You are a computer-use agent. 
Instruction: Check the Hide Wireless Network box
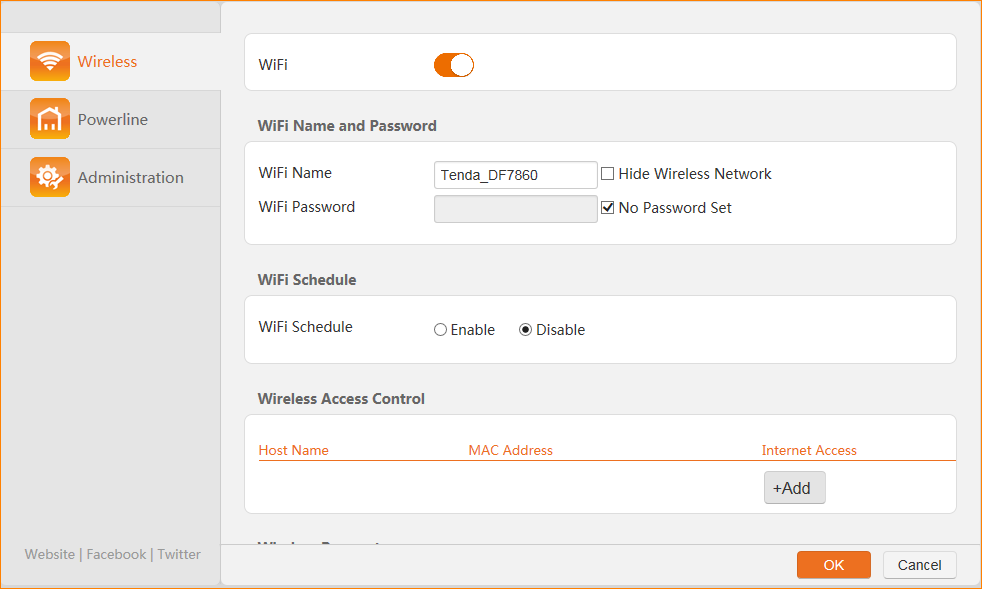(607, 174)
